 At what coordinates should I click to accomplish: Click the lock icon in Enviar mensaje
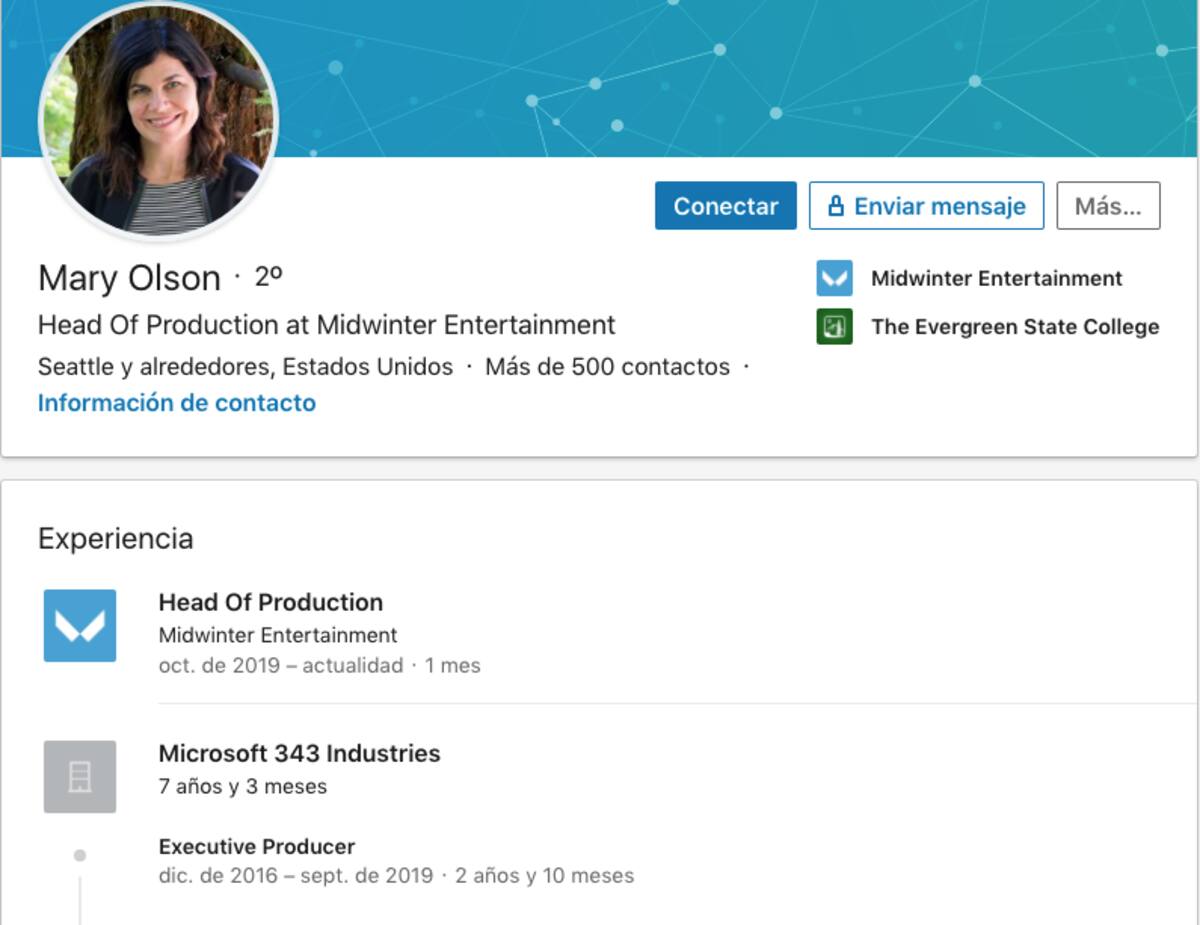coord(836,207)
